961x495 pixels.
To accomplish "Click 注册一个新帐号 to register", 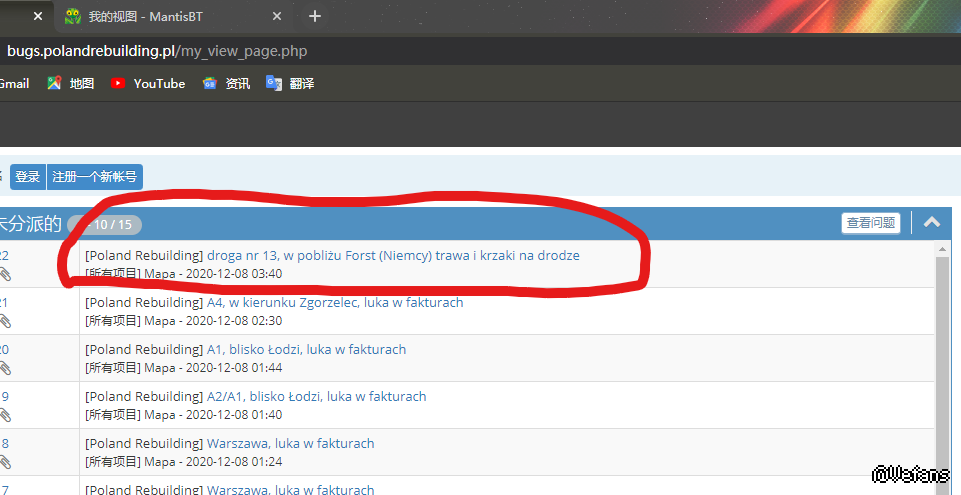I will [94, 177].
